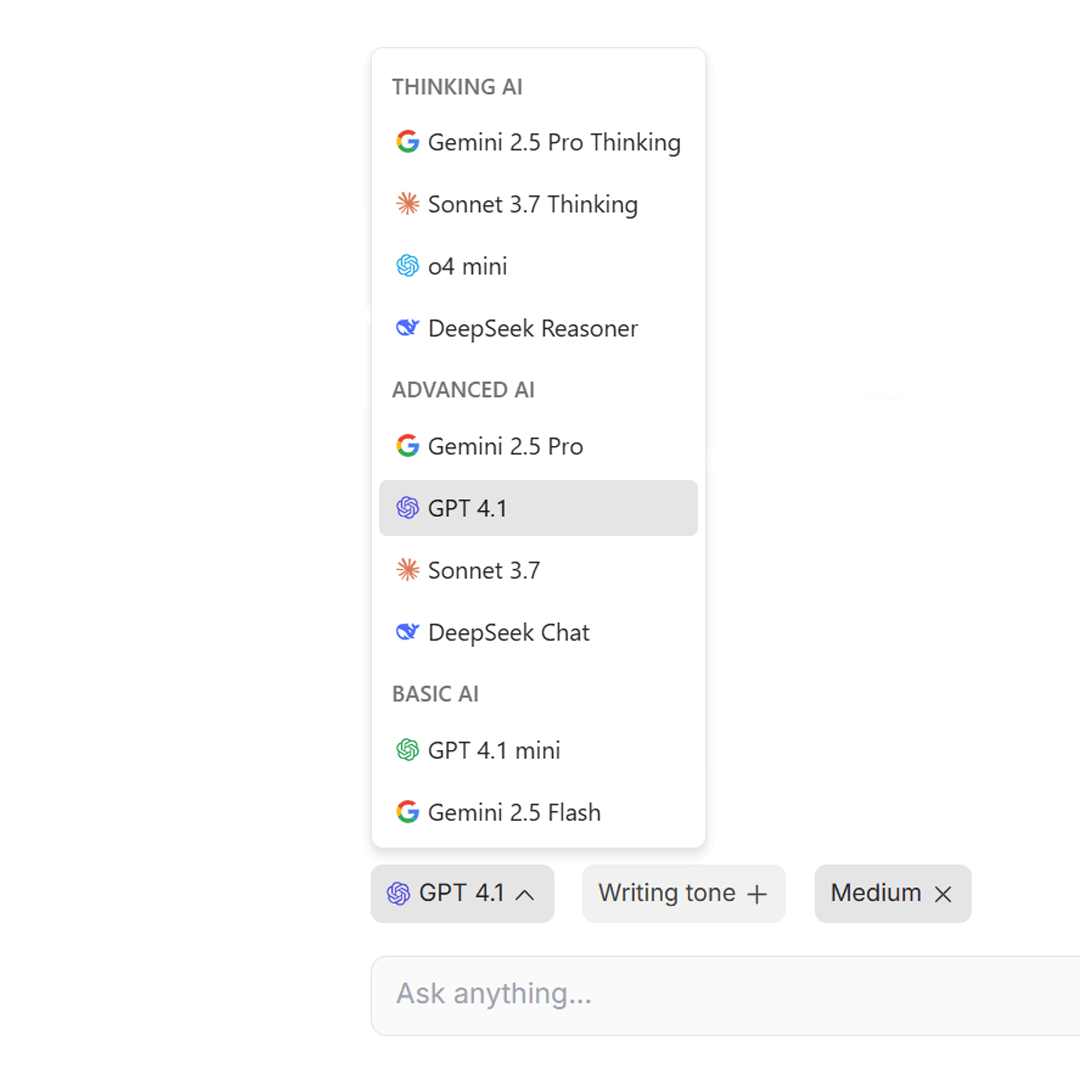Click the OpenAI icon next to o4 mini
Screen dimensions: 1080x1080
point(407,266)
